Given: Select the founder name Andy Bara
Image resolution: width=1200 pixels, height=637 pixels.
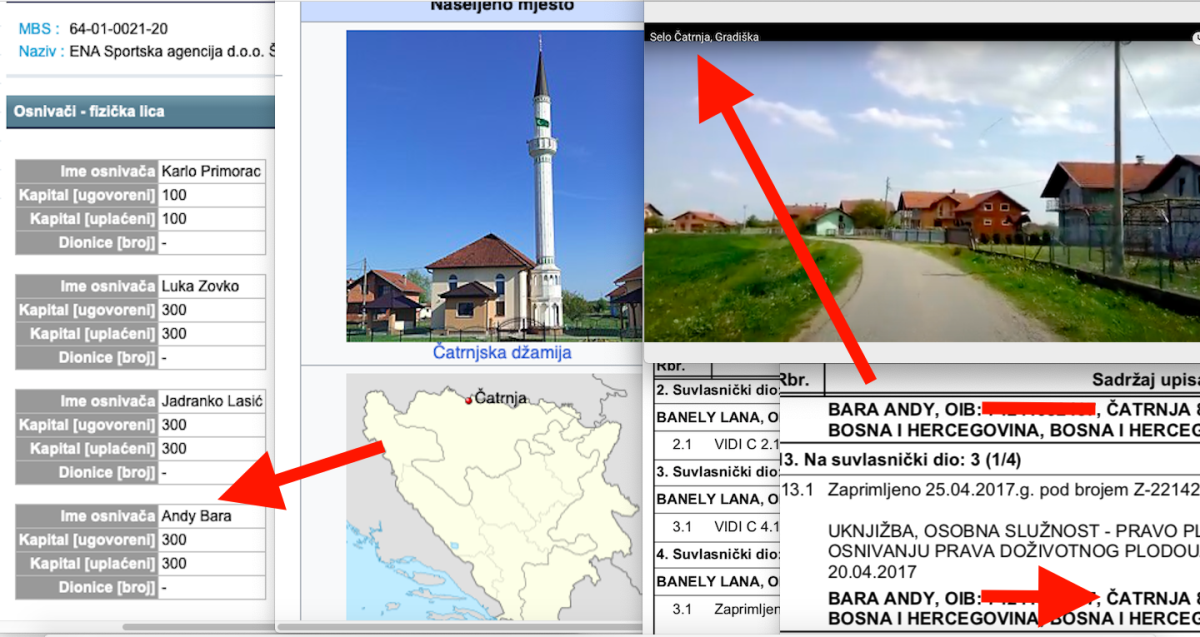Looking at the screenshot, I should [196, 516].
